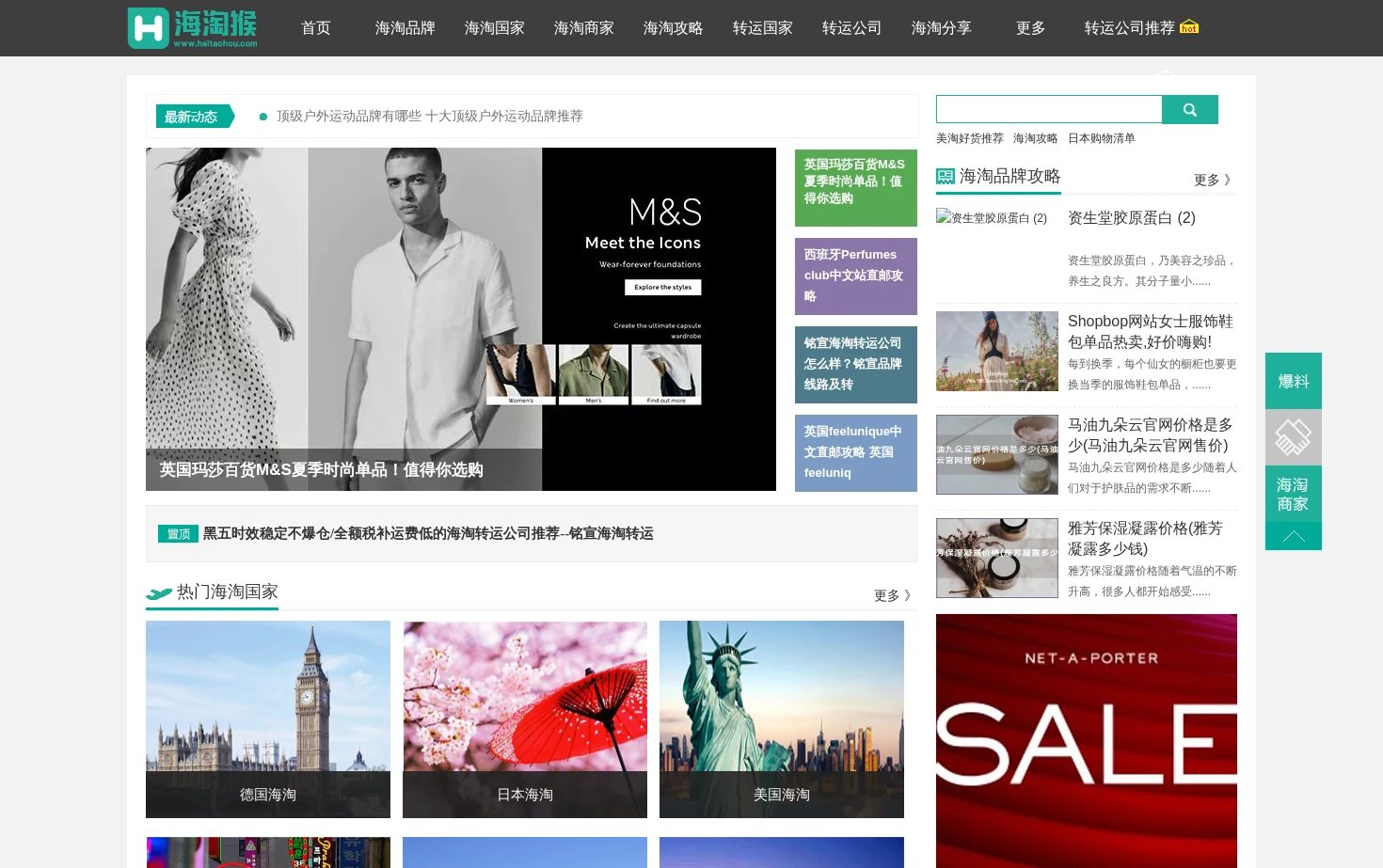Viewport: 1383px width, 868px height.
Task: Select the purple 西班牙Perfumes club slide tile
Action: (856, 276)
